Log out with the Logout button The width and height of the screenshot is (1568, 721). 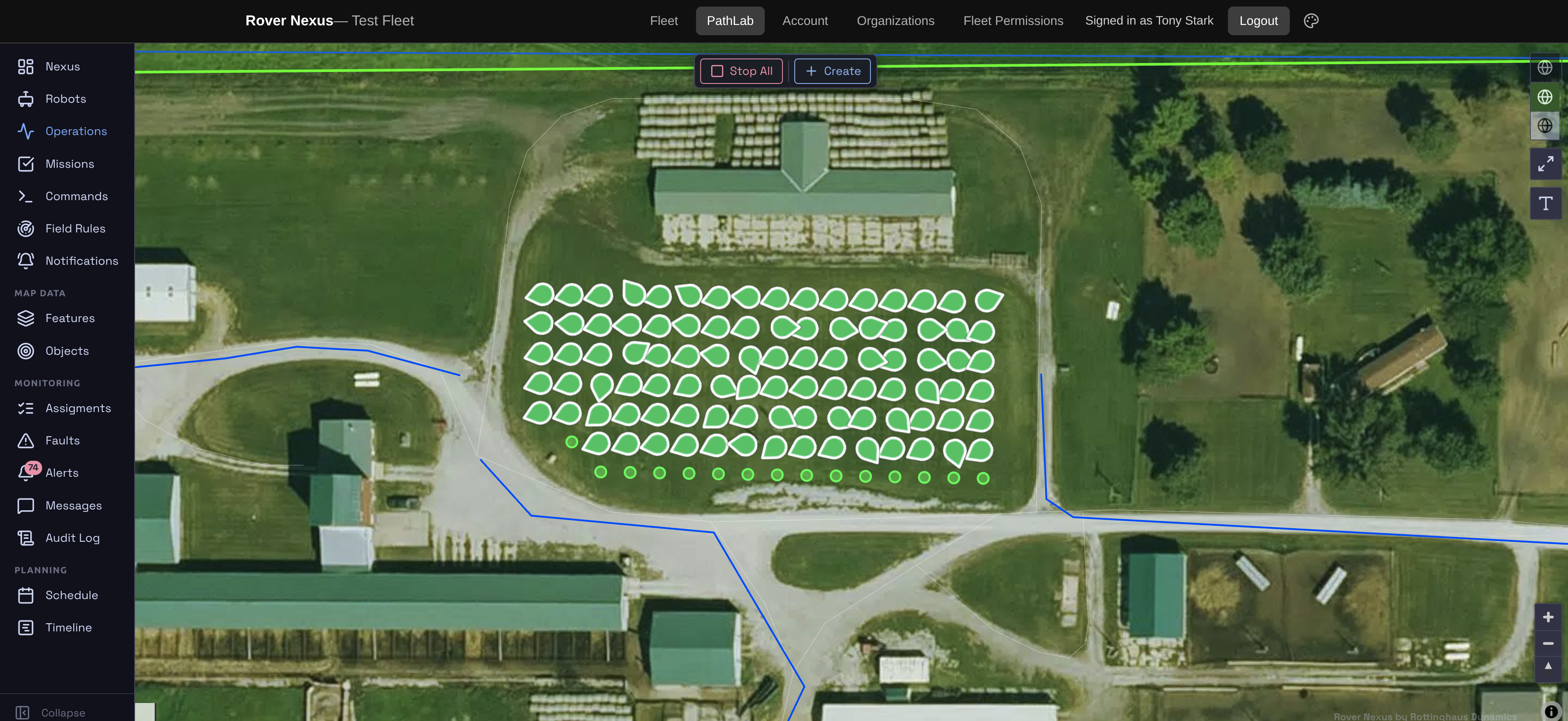[1258, 21]
